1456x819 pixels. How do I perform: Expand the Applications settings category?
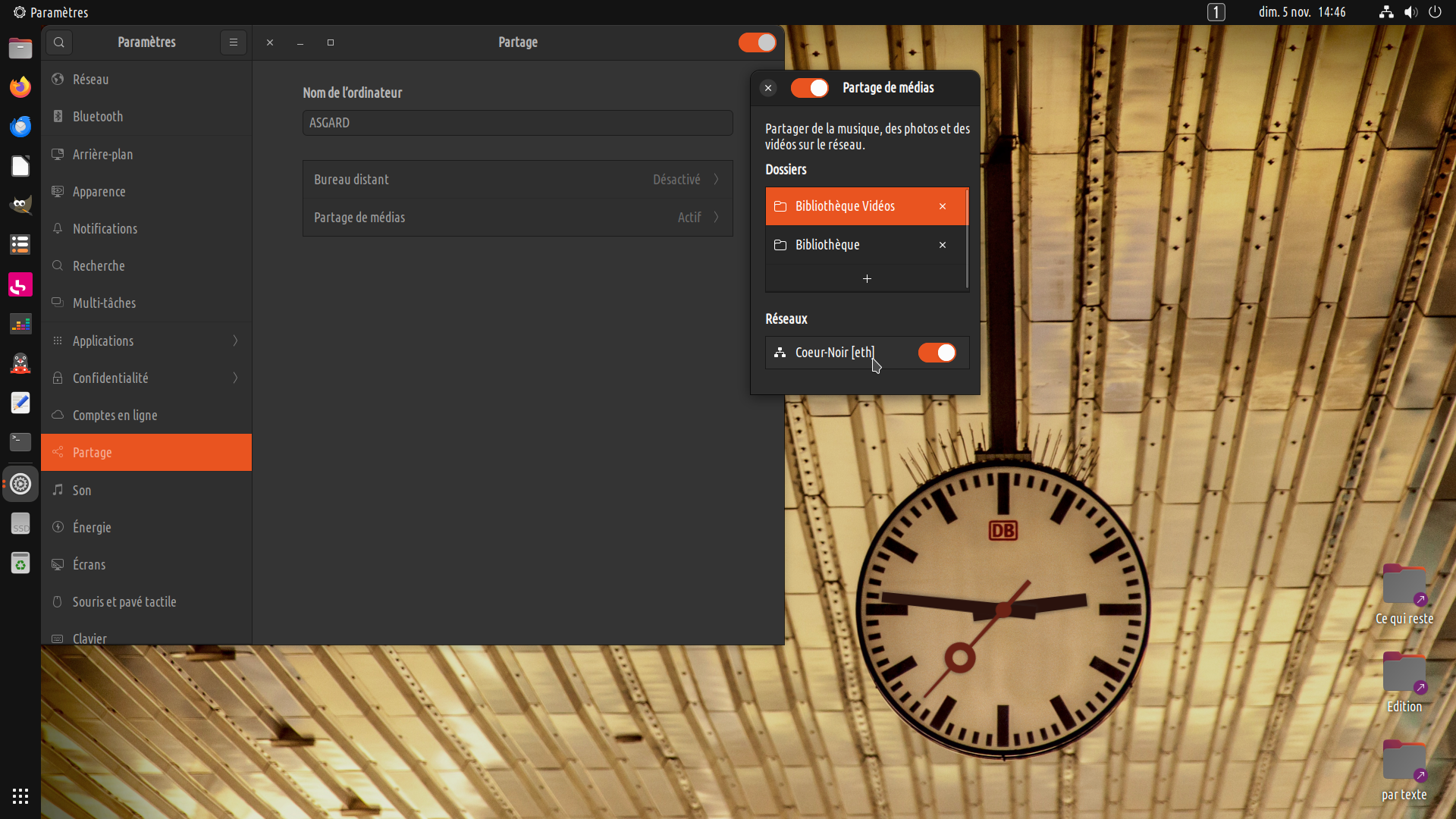click(x=146, y=340)
